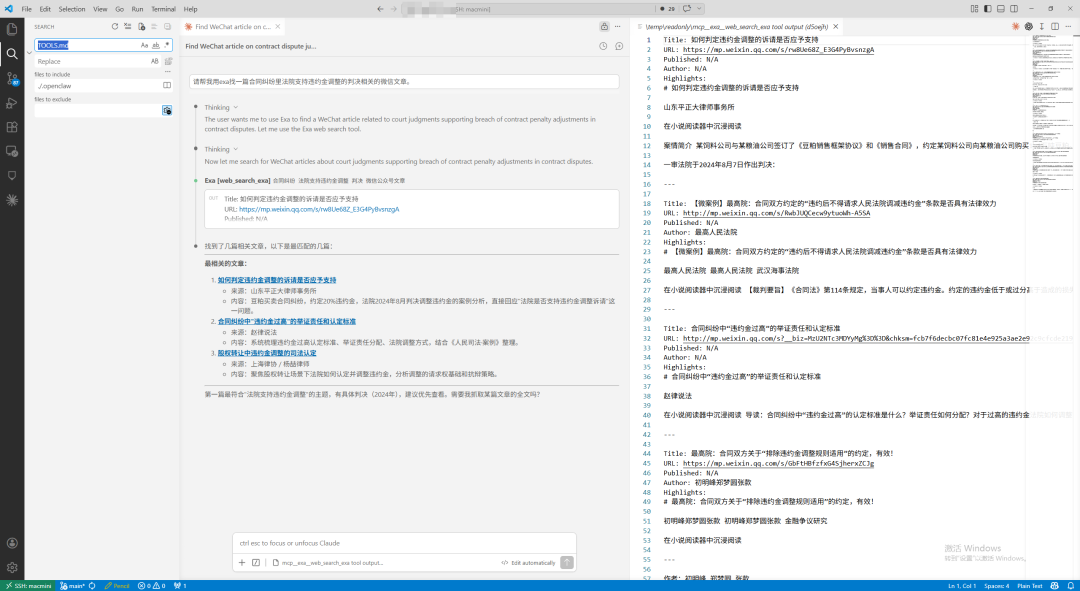Toggle Match Whole Word in search box
This screenshot has width=1080, height=591.
pos(156,45)
